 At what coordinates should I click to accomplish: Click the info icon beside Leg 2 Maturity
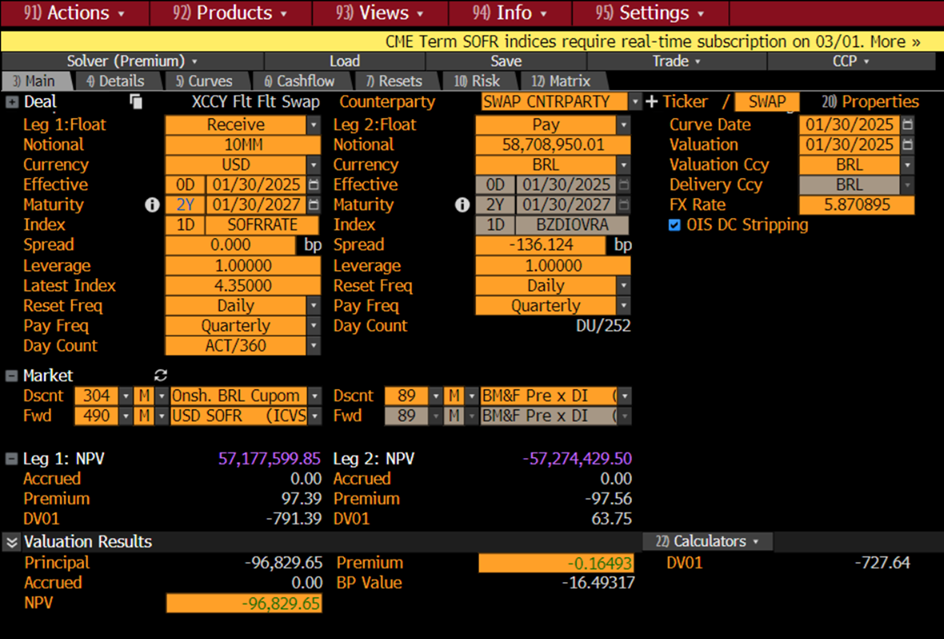click(x=462, y=205)
